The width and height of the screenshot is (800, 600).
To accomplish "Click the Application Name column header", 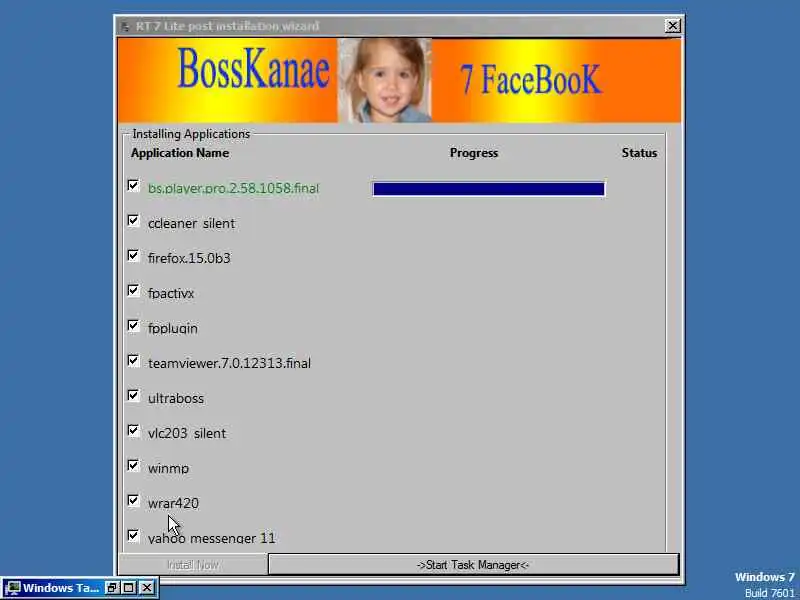I will (x=180, y=153).
